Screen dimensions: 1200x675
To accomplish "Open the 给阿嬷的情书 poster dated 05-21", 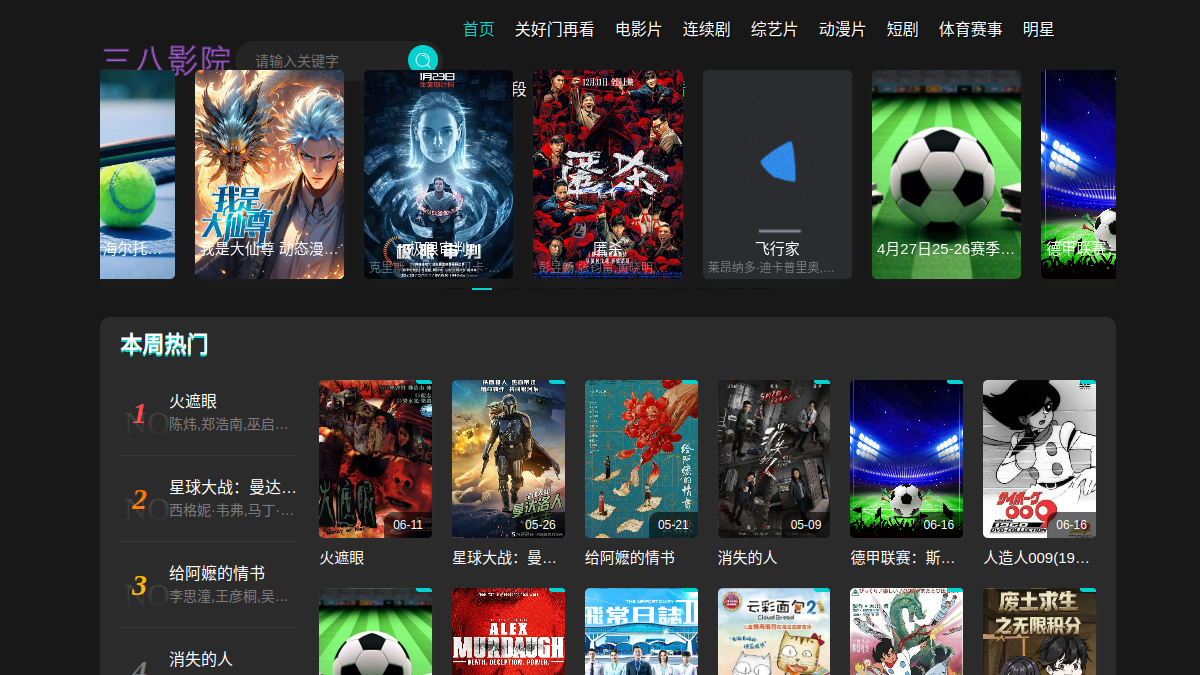I will 641,459.
